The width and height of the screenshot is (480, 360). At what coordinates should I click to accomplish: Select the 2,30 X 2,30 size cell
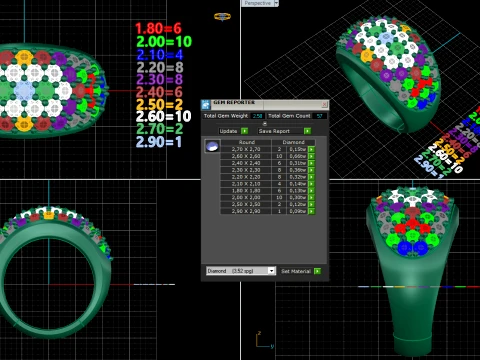[x=246, y=170]
